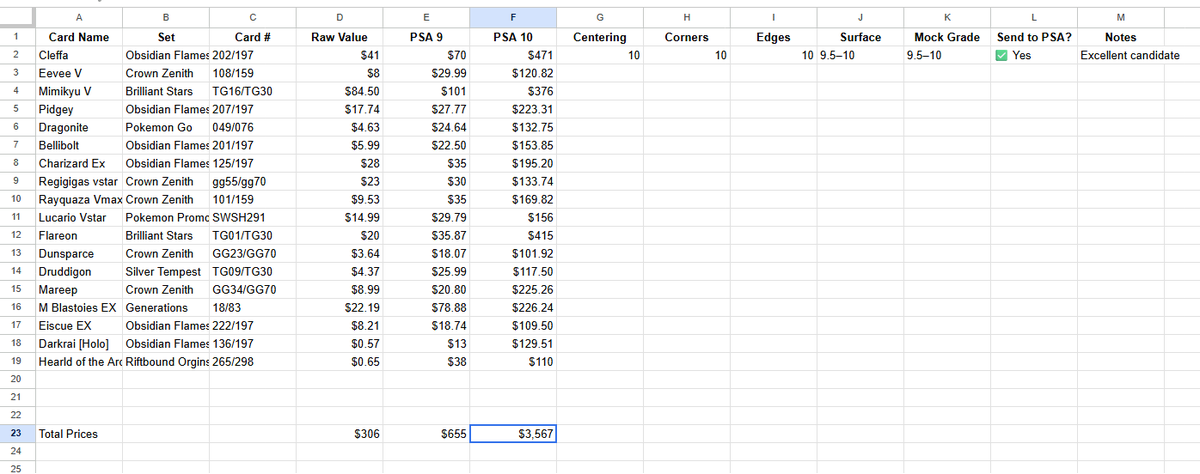
Task: Select the 'Pidgey' cell
Action: click(78, 110)
